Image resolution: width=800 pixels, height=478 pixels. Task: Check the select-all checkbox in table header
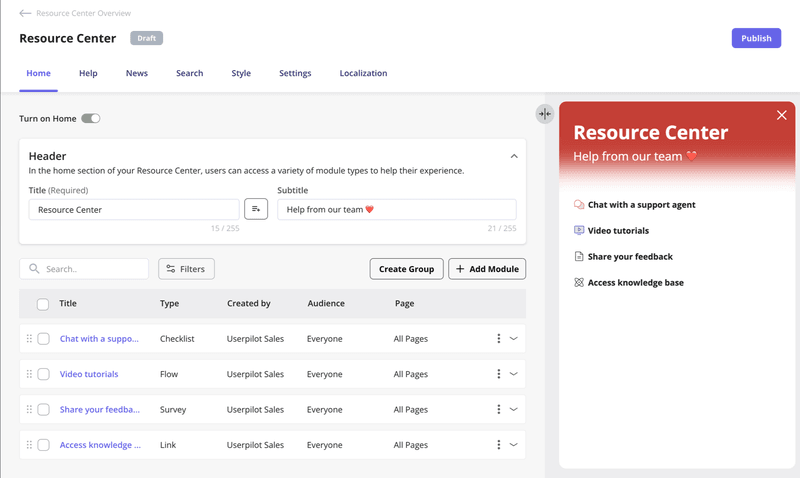tap(43, 304)
